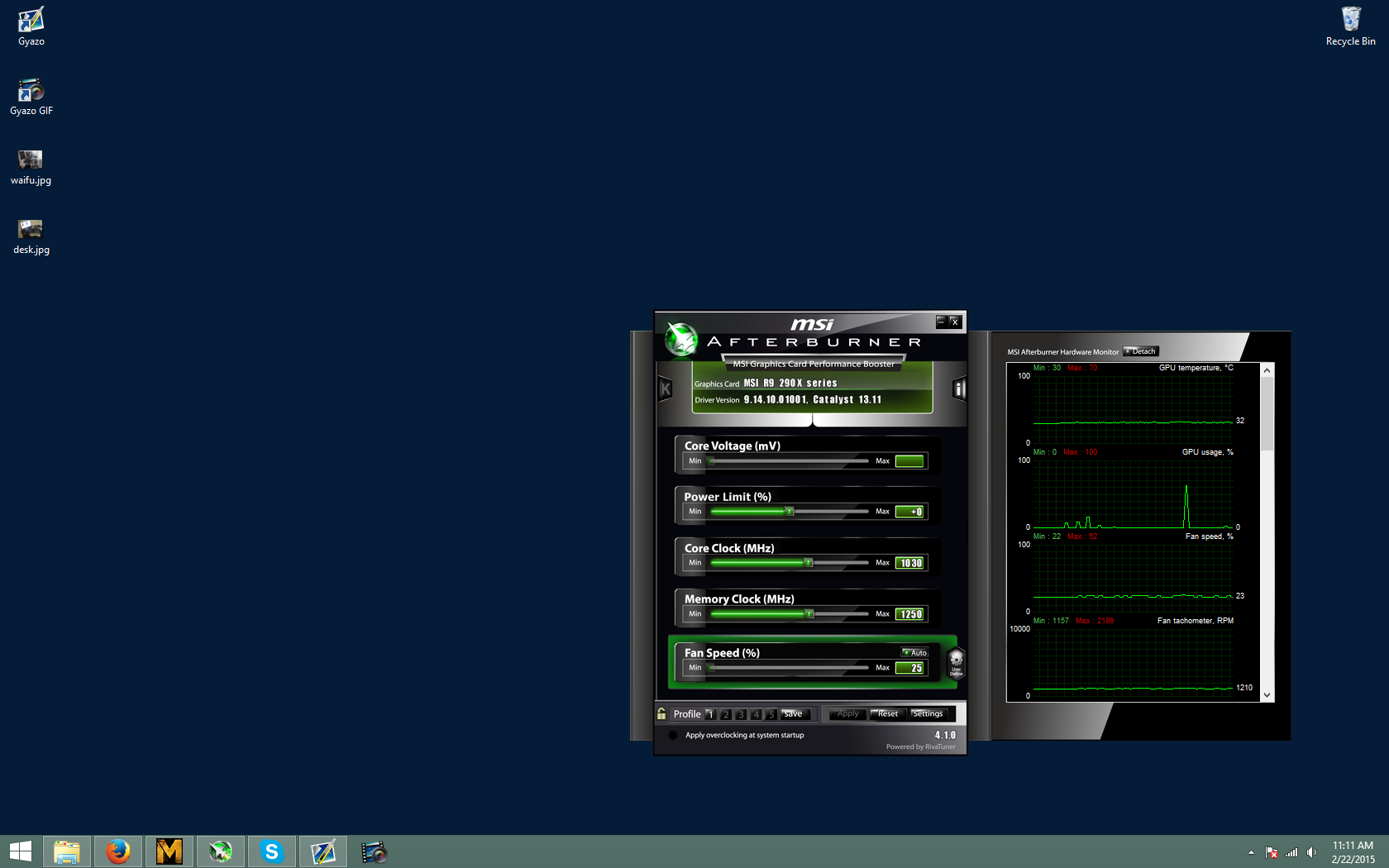Select the Gyazo desktop icon
Screen dimensions: 1389x868
[31, 26]
